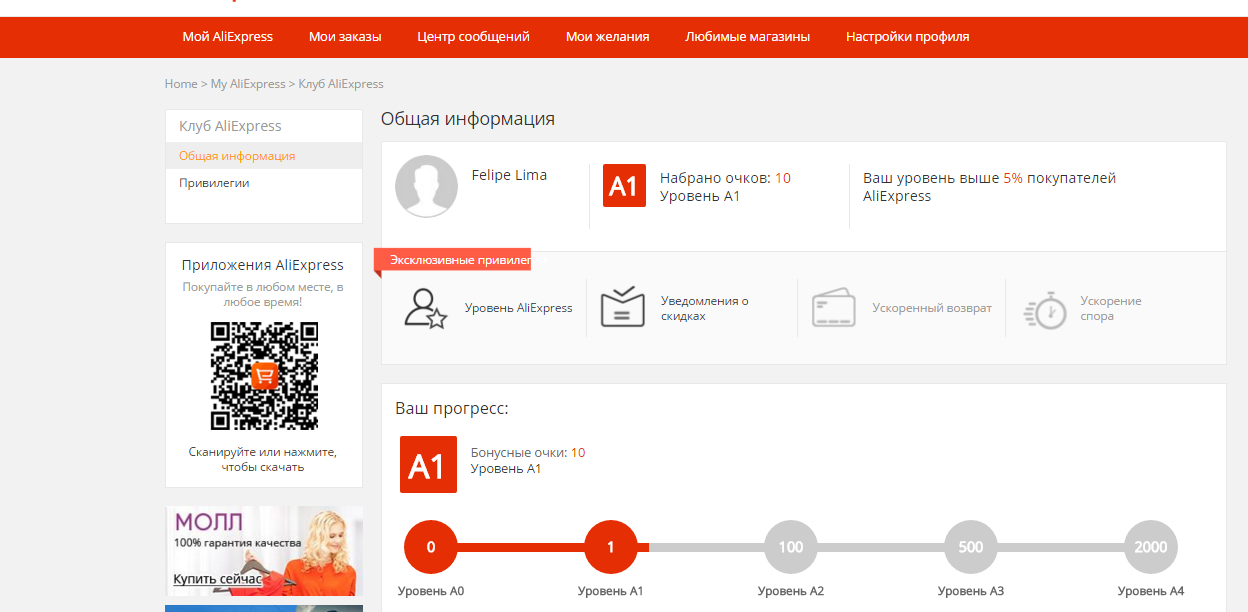
Task: Click Купить сейчас on the Молл banner
Action: tap(217, 579)
